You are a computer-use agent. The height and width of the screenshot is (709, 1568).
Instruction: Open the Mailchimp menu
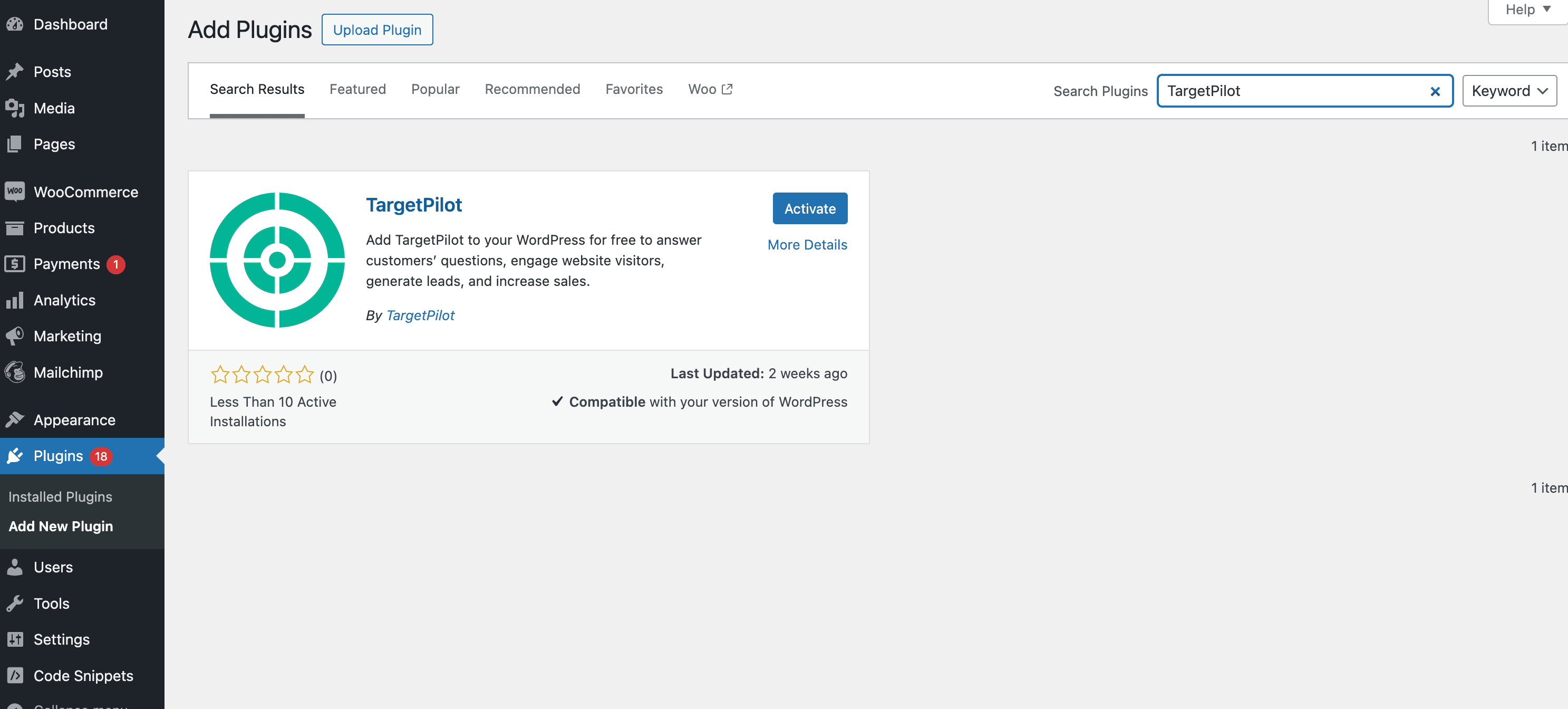click(x=82, y=372)
